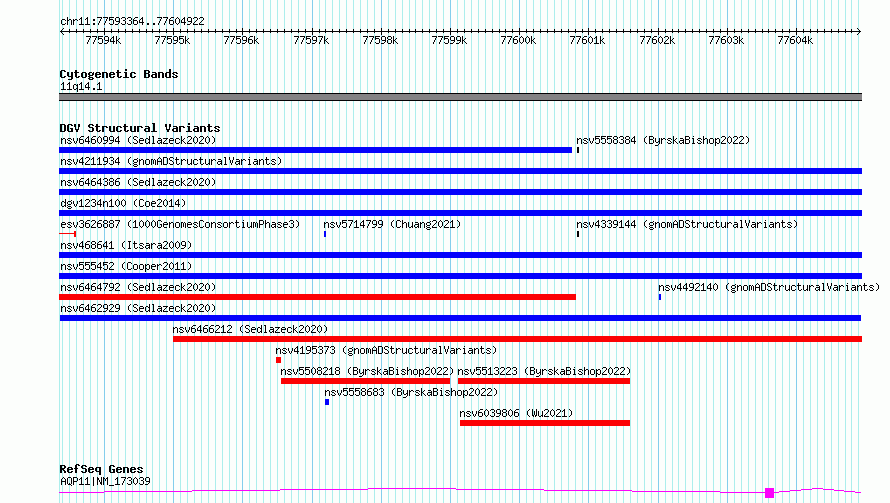Click the Cytogenetic Bands track title
This screenshot has height=503, width=890.
[119, 74]
